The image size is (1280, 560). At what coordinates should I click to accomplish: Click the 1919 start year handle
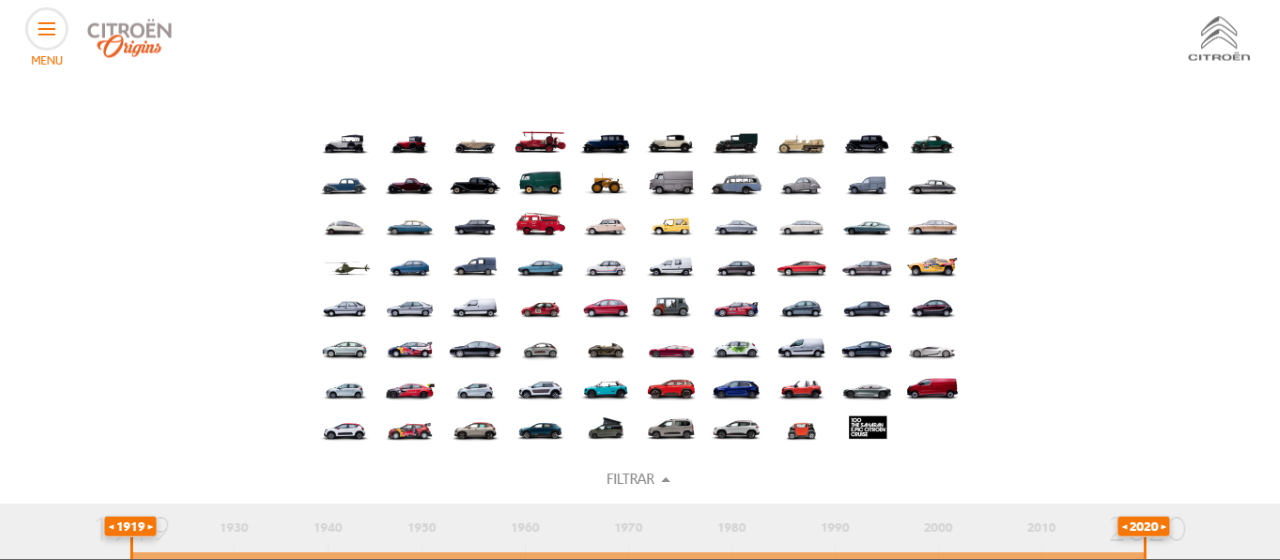(x=131, y=526)
